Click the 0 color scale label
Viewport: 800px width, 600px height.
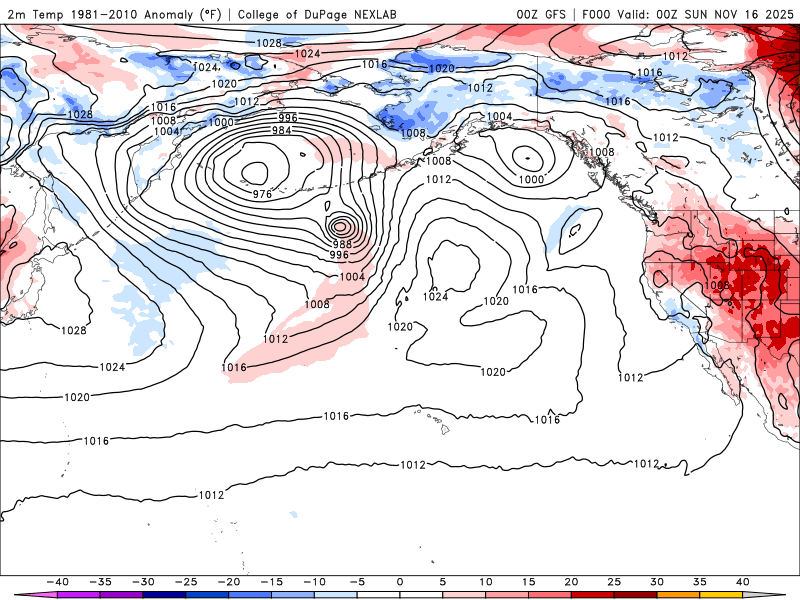pos(400,582)
